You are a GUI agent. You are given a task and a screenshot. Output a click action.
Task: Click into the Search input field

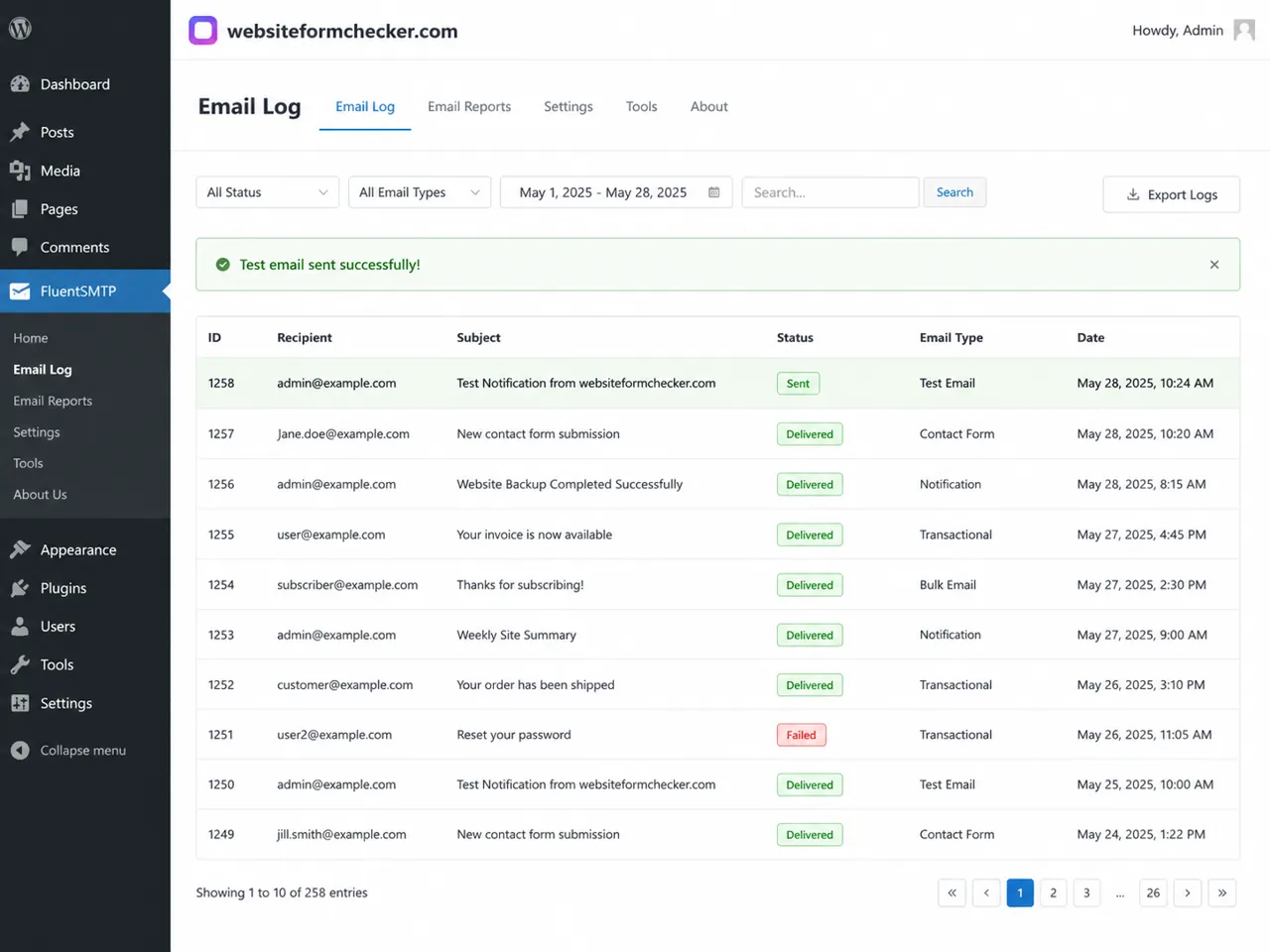click(x=830, y=192)
